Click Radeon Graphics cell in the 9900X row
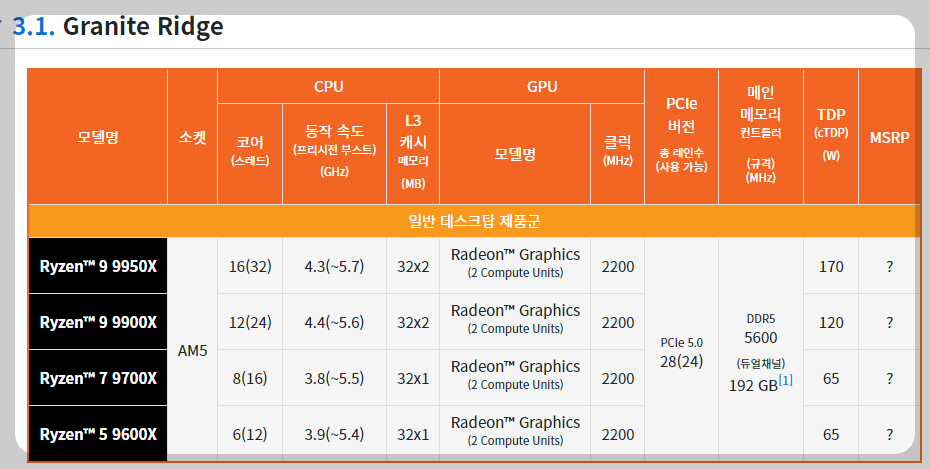Image resolution: width=930 pixels, height=469 pixels. 515,322
